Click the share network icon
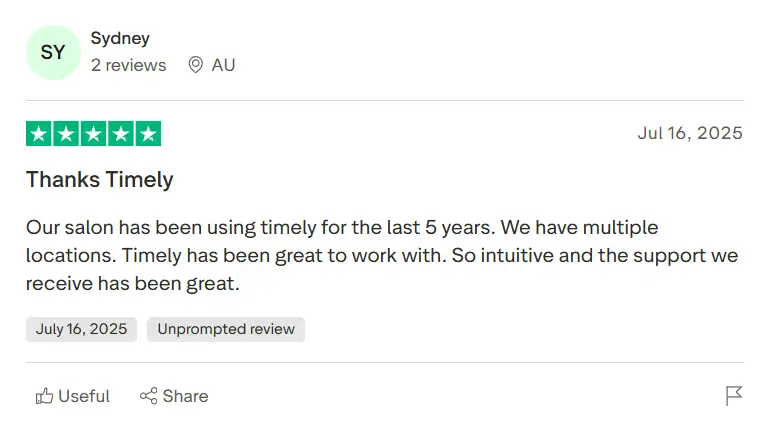Image resolution: width=769 pixels, height=424 pixels. click(x=148, y=396)
